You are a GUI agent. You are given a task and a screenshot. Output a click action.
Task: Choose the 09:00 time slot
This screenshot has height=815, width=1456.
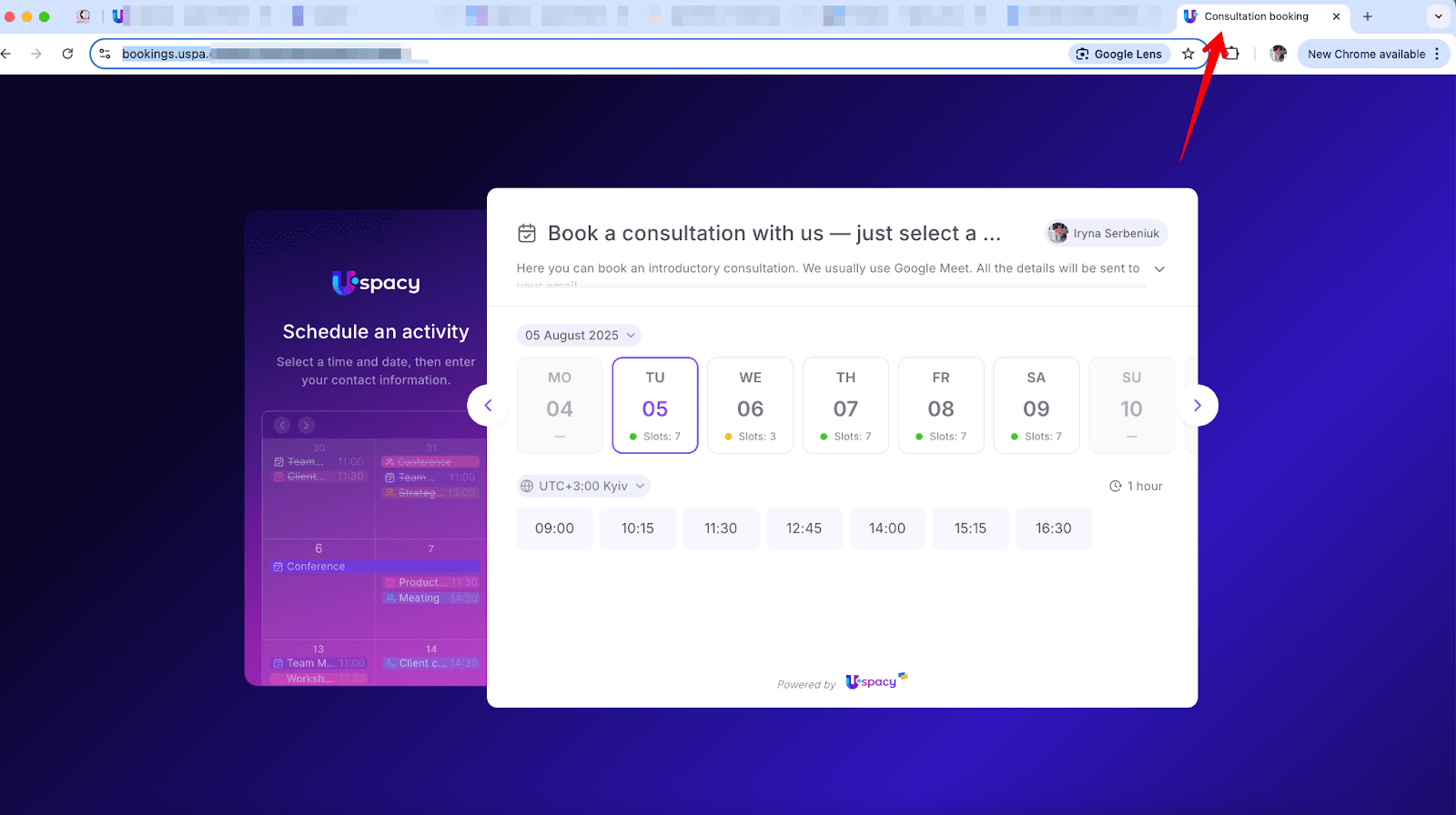coord(554,528)
